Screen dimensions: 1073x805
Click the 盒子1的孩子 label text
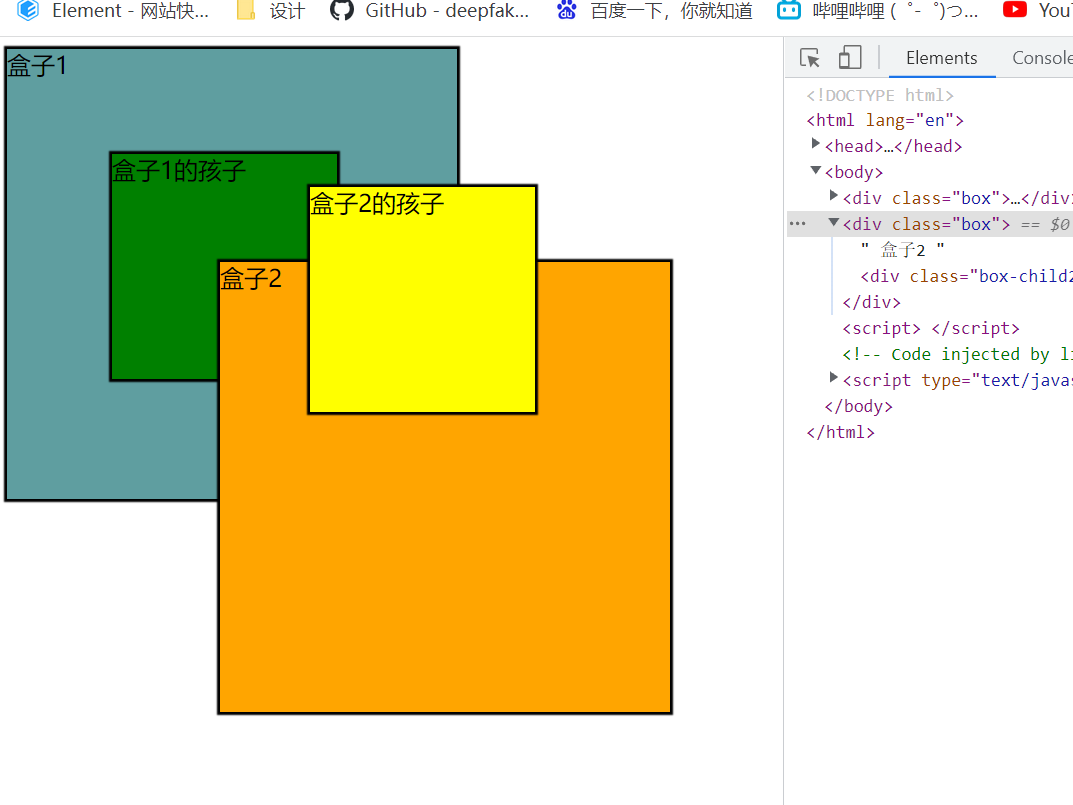179,171
